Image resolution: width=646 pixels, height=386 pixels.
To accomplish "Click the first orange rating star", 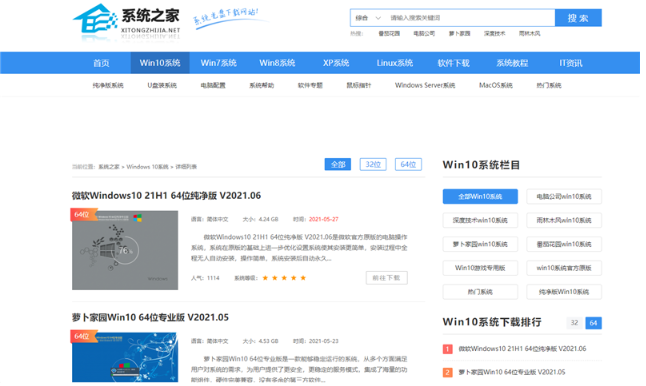I will click(265, 278).
